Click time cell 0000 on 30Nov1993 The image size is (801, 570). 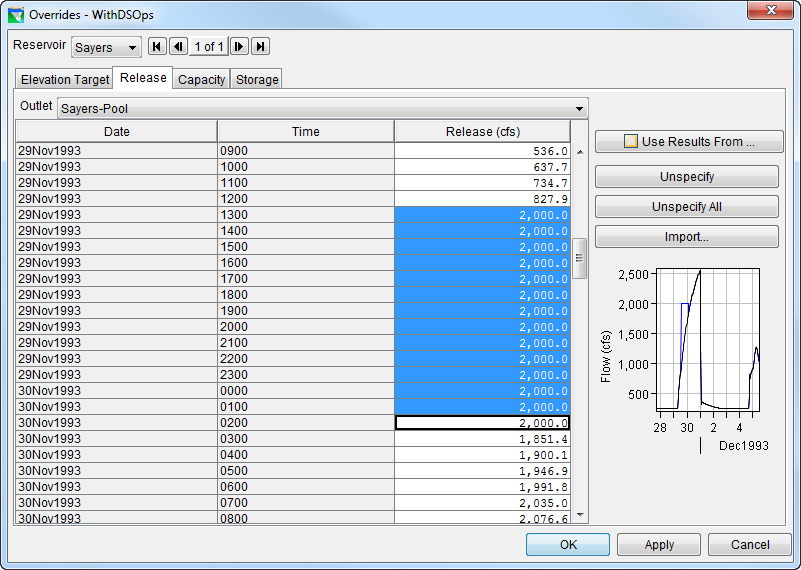tap(305, 391)
